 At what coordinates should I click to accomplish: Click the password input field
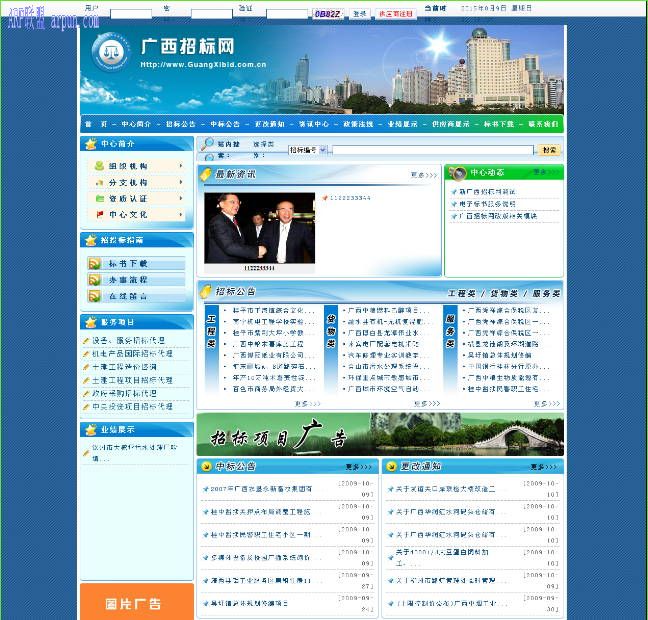[x=212, y=14]
